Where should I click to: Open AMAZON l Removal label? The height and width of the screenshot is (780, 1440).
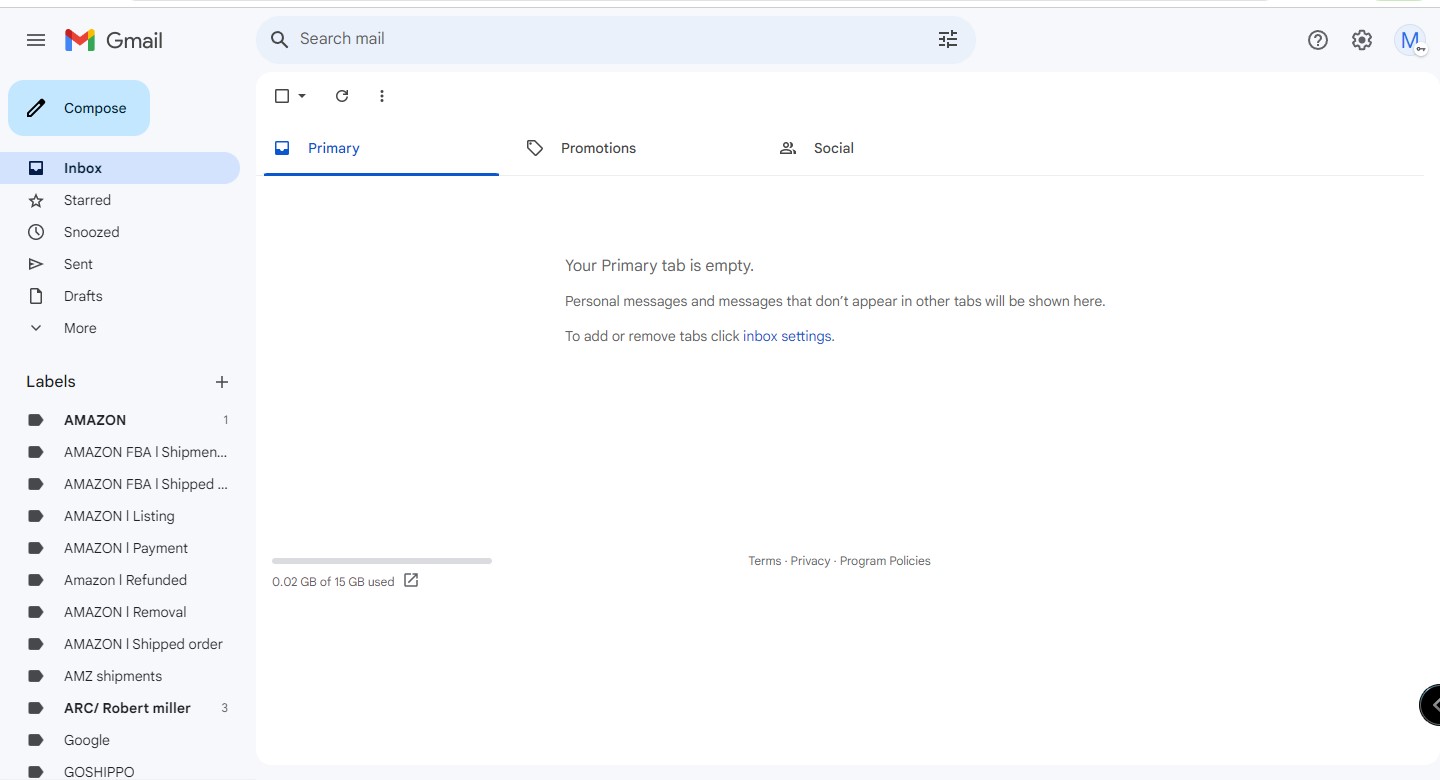pos(120,612)
